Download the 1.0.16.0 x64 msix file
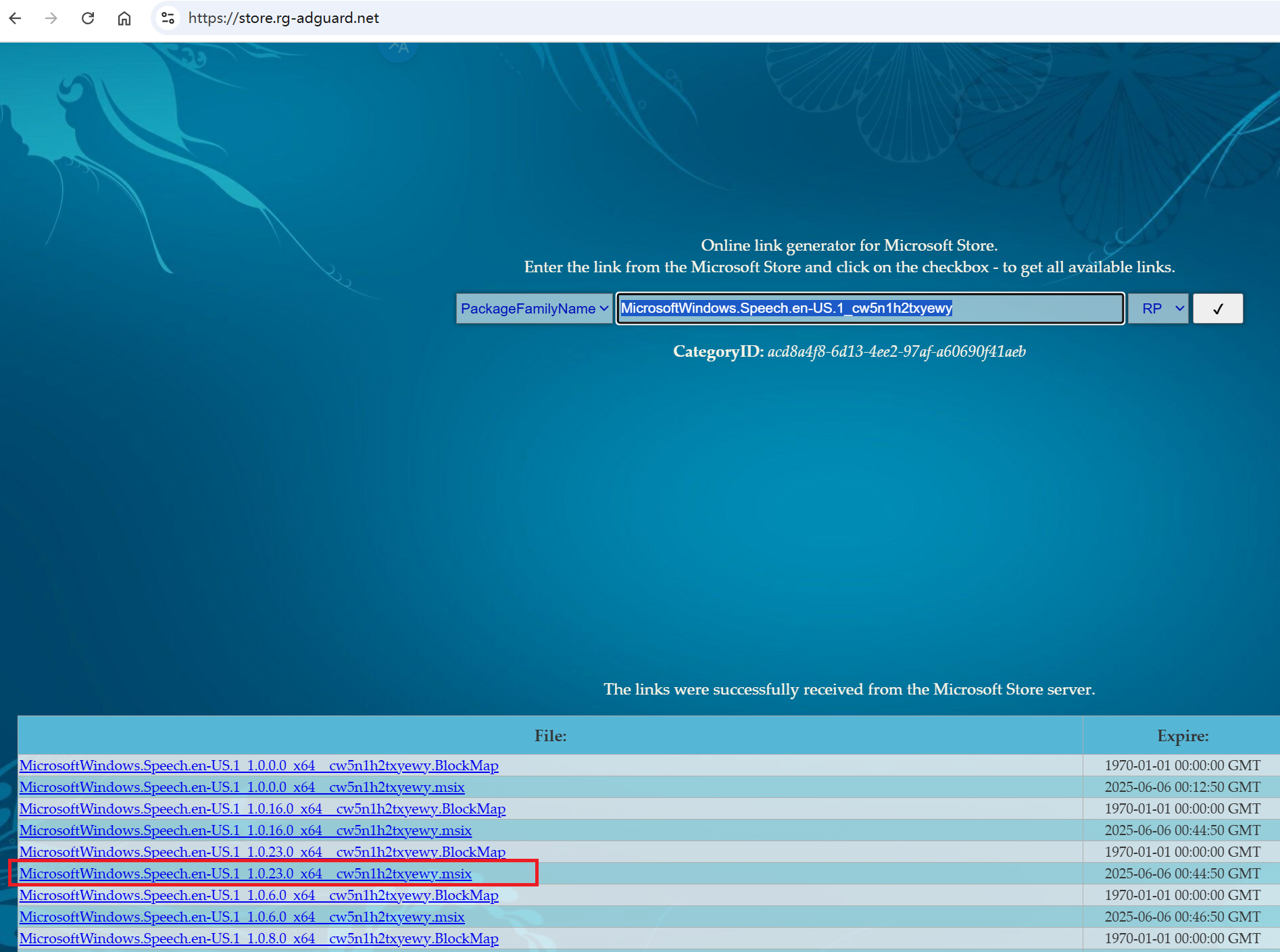This screenshot has height=952, width=1280. (245, 830)
